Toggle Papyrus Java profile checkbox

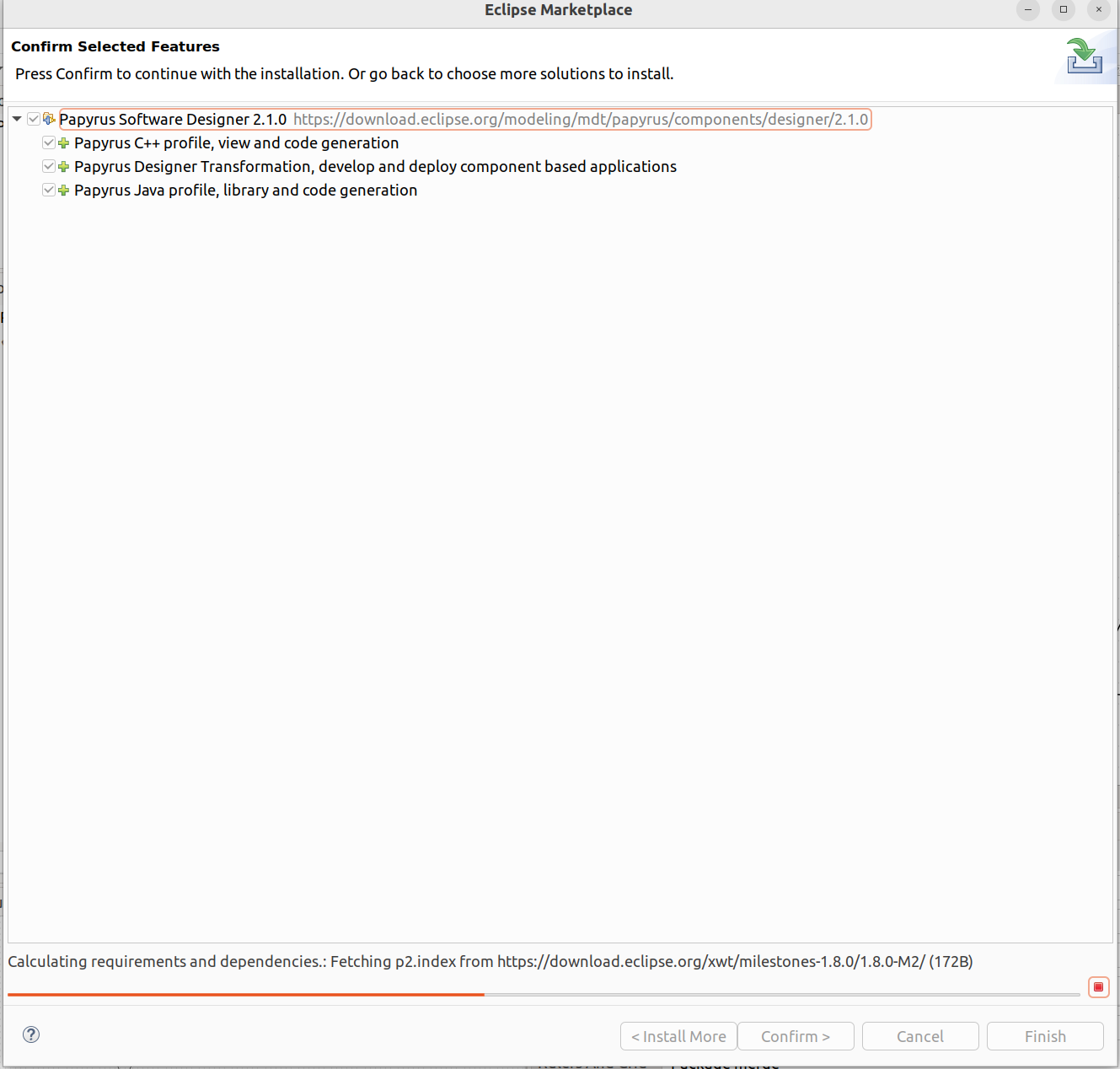[49, 190]
